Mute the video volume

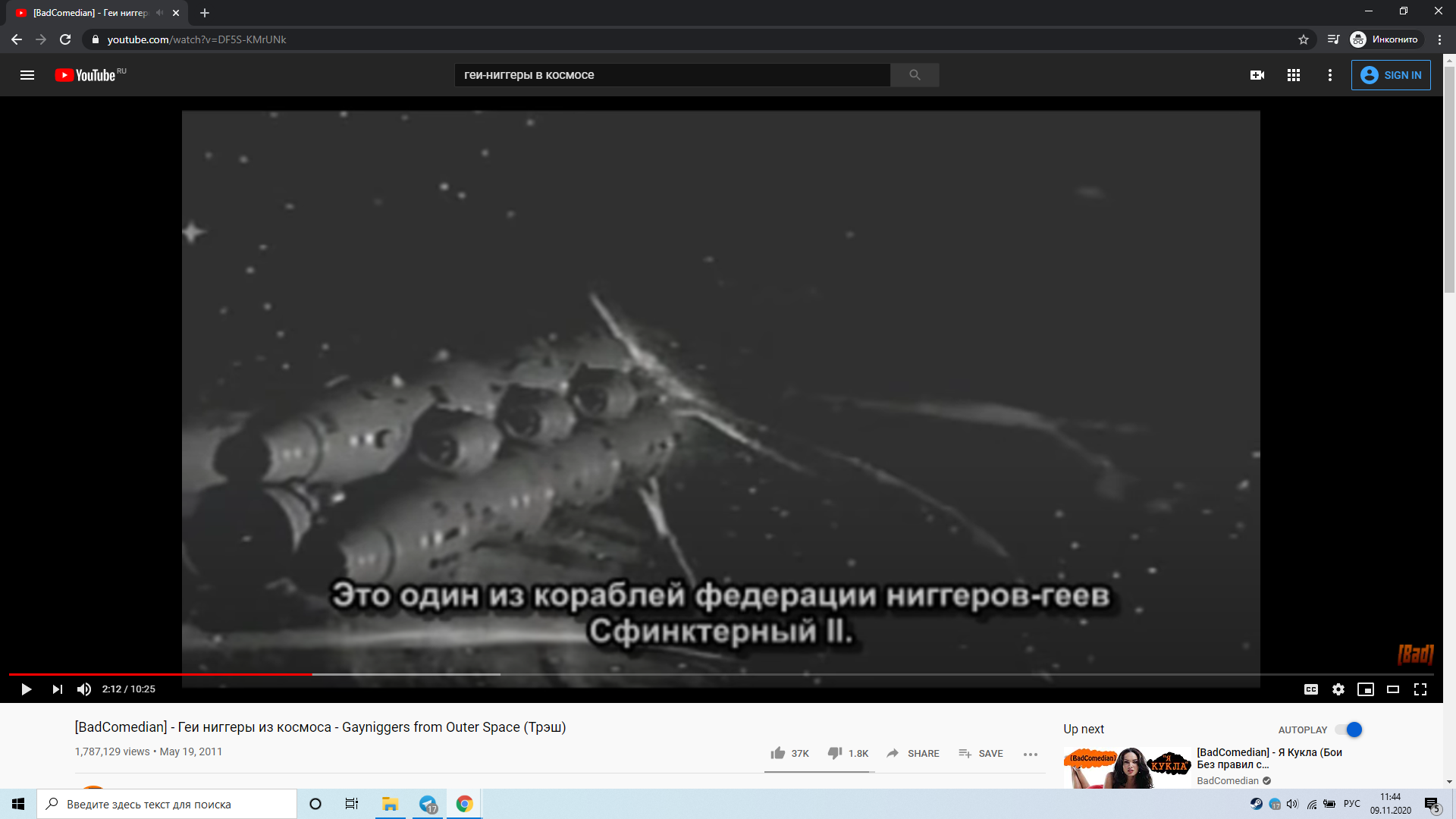click(84, 689)
